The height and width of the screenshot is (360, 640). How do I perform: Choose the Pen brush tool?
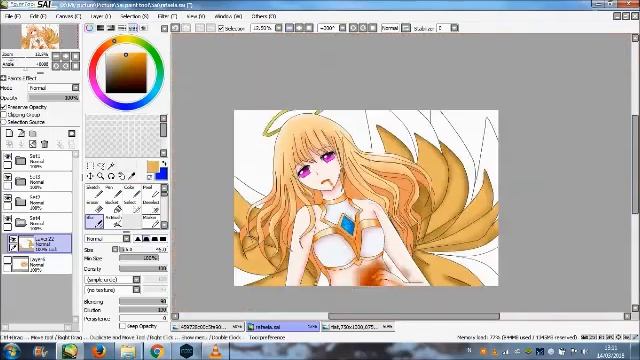coord(113,191)
